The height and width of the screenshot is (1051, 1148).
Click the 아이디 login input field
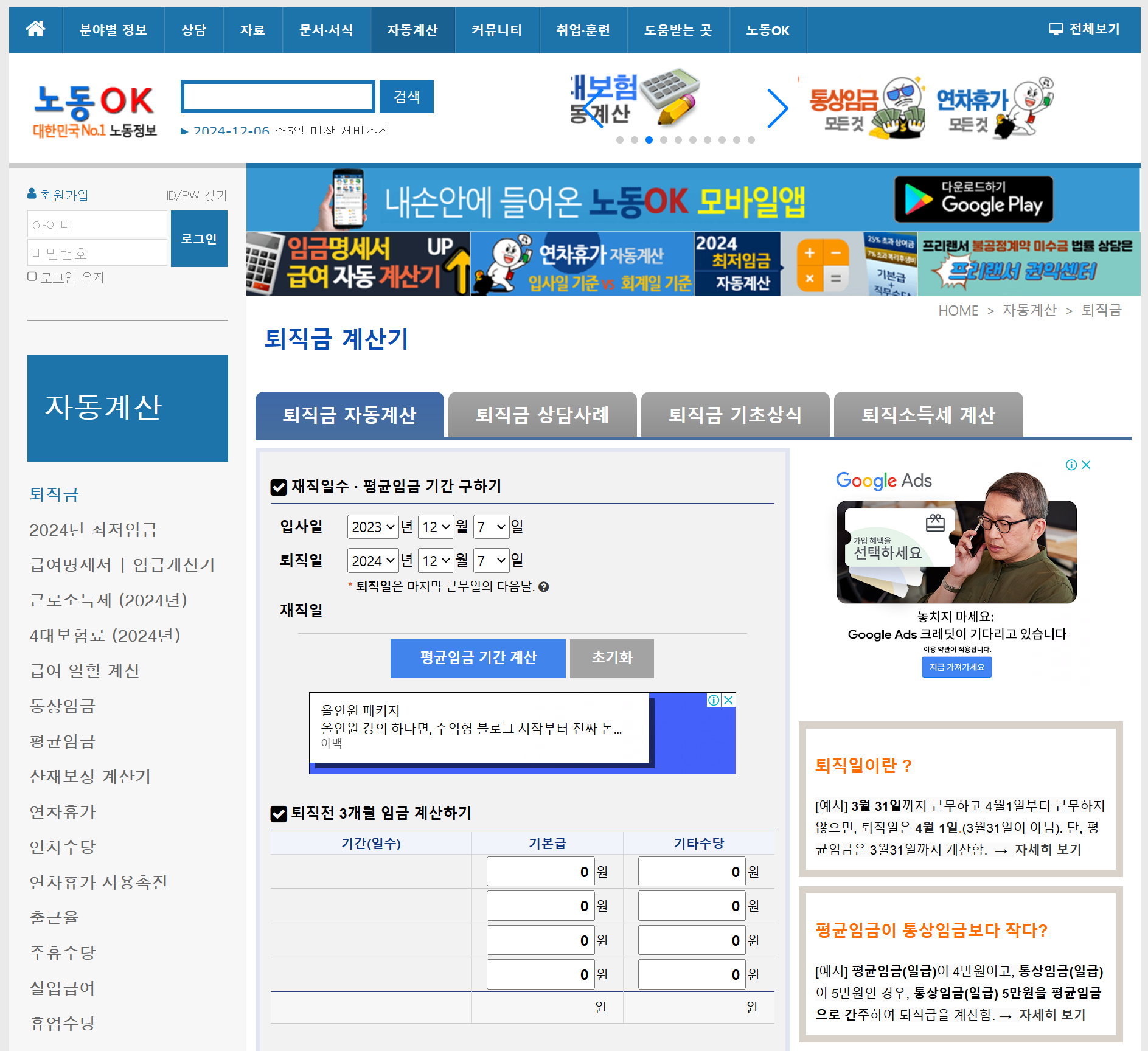click(97, 224)
